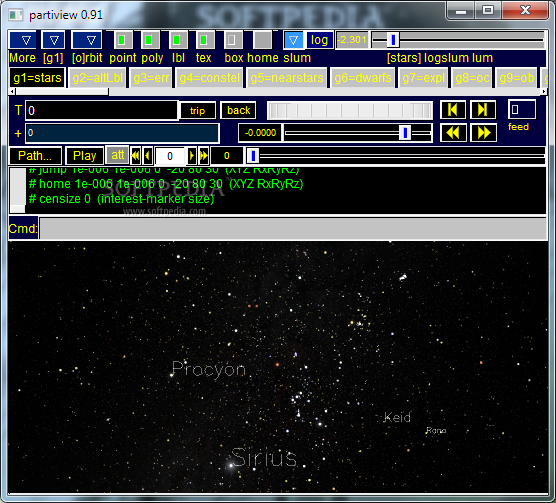
Task: Open the slum dropdown arrow
Action: point(293,40)
